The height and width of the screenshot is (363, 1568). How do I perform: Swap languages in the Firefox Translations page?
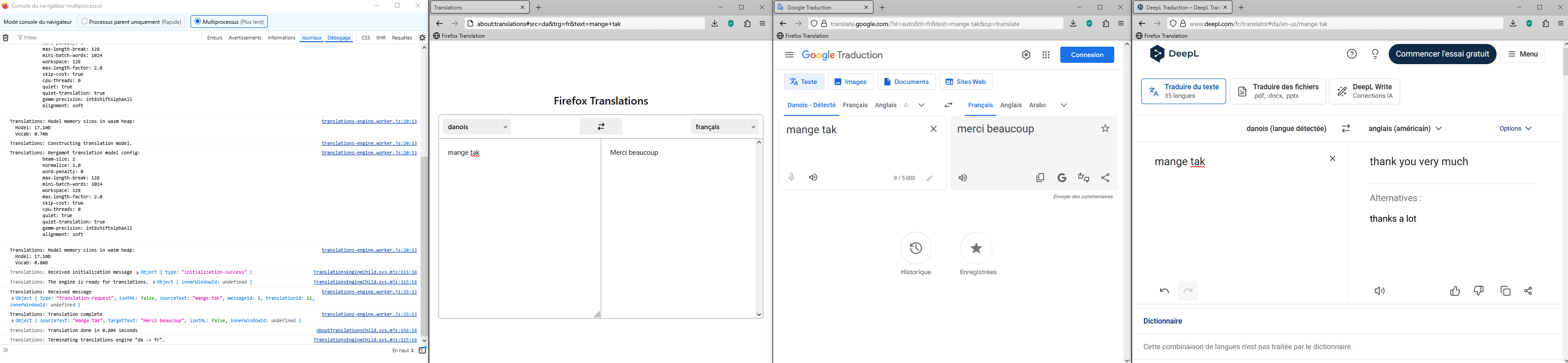tap(601, 127)
